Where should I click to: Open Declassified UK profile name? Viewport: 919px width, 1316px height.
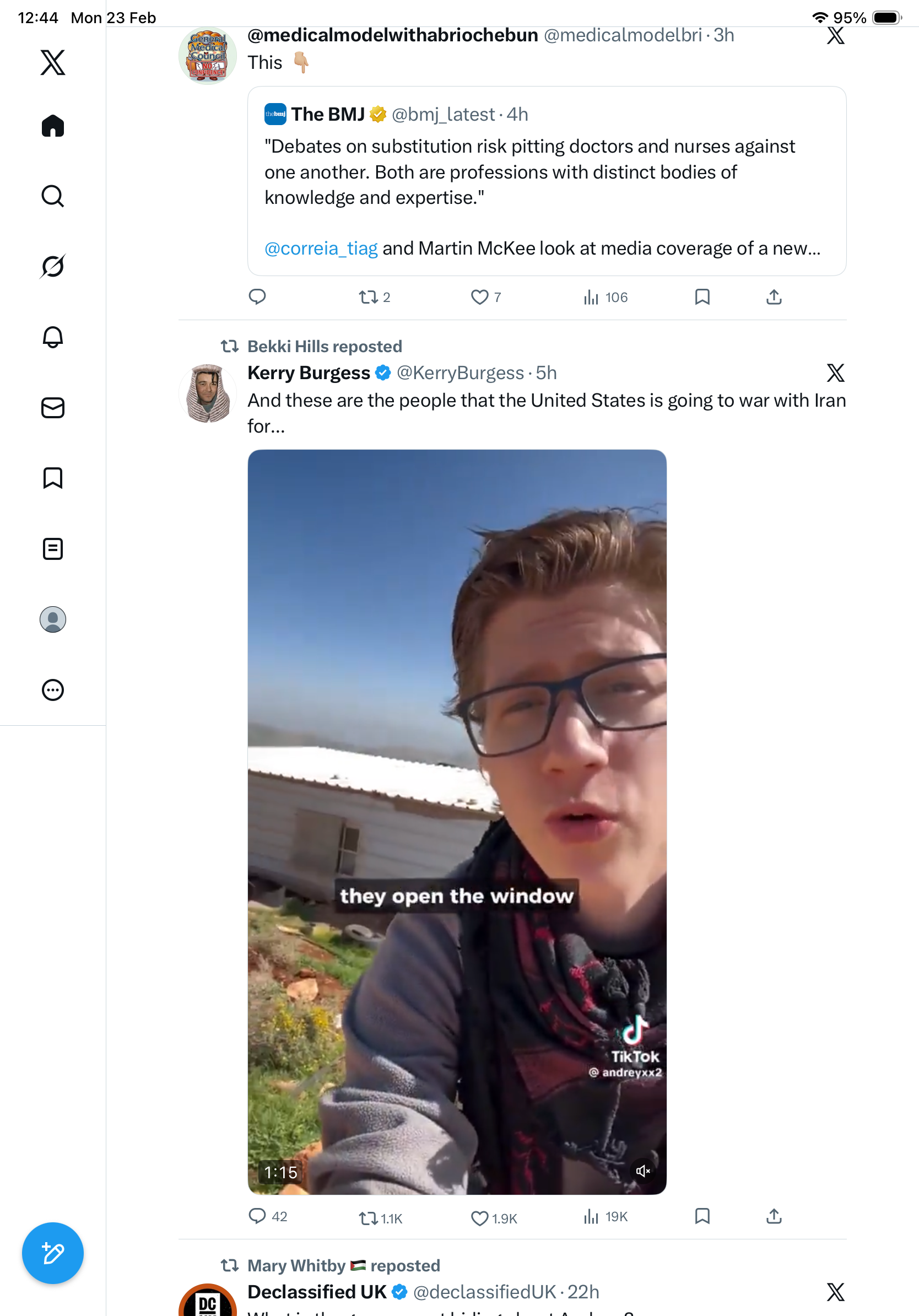point(317,1292)
